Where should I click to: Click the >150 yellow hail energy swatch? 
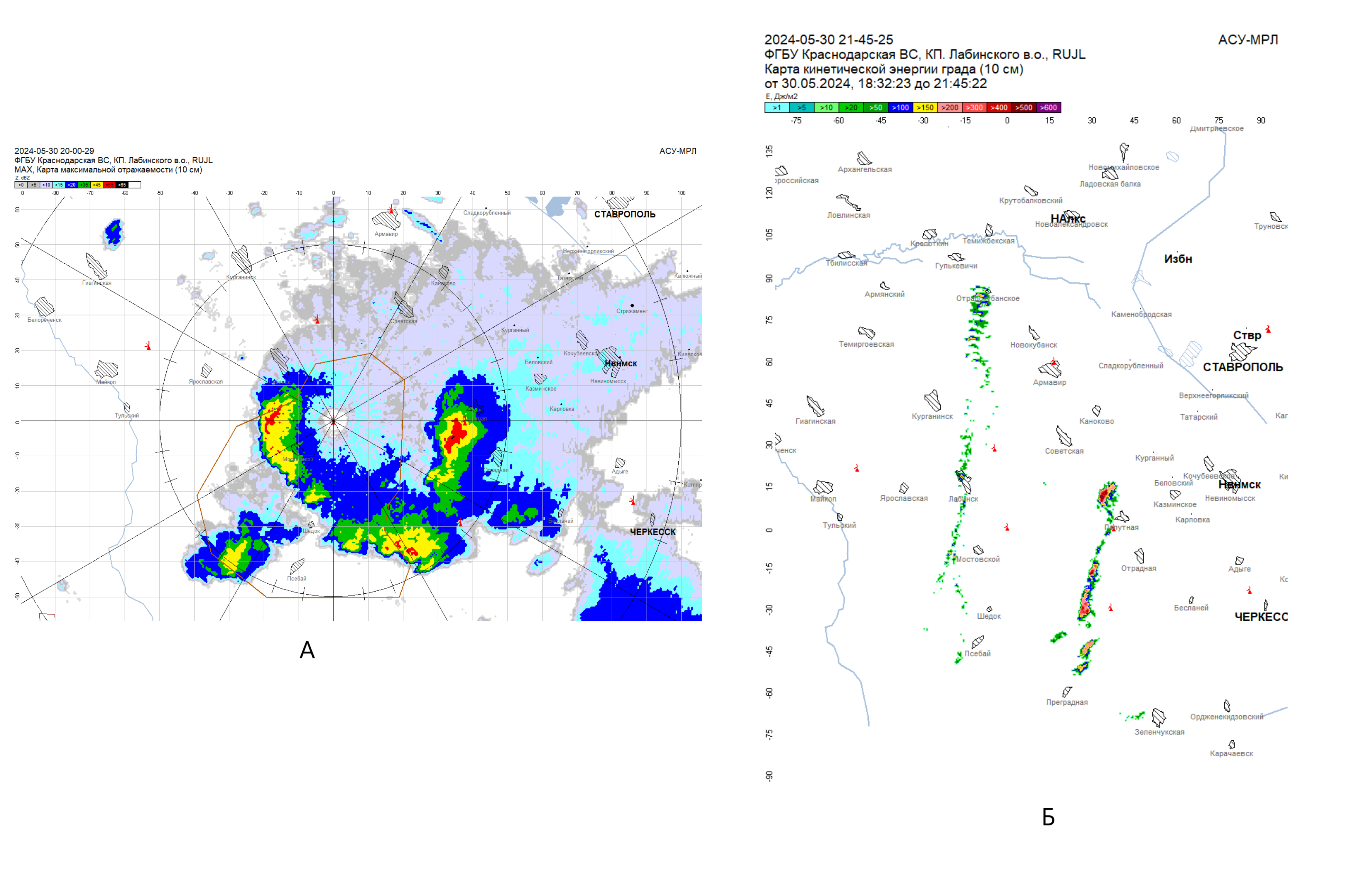[925, 107]
